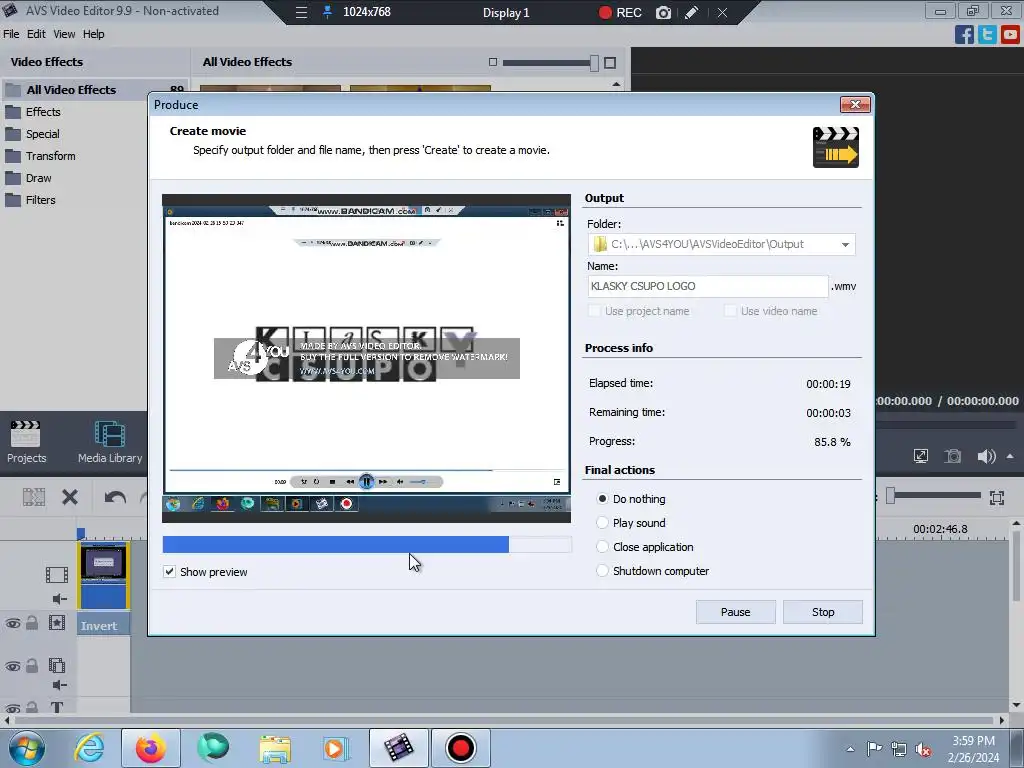Click the full screen preview icon
Image resolution: width=1024 pixels, height=768 pixels.
click(920, 456)
